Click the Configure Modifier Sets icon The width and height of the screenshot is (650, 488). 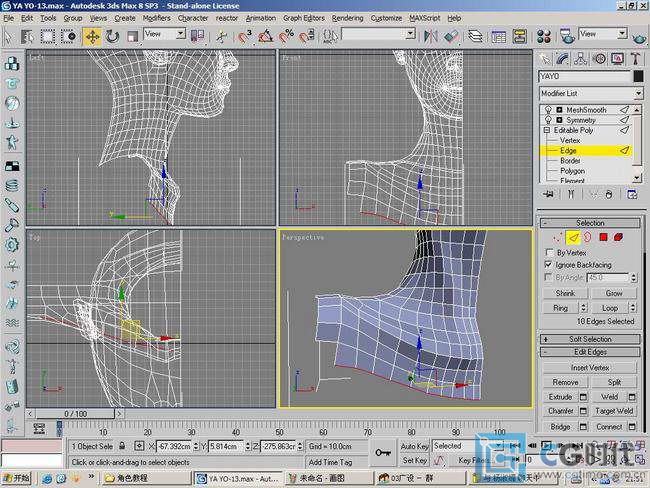[632, 194]
